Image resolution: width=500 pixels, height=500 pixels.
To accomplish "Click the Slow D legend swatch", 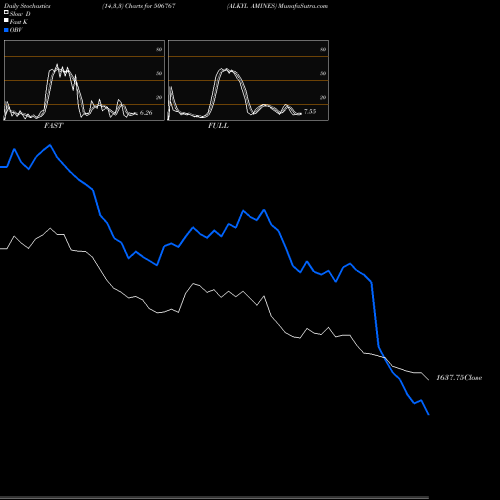I will click(x=6, y=12).
